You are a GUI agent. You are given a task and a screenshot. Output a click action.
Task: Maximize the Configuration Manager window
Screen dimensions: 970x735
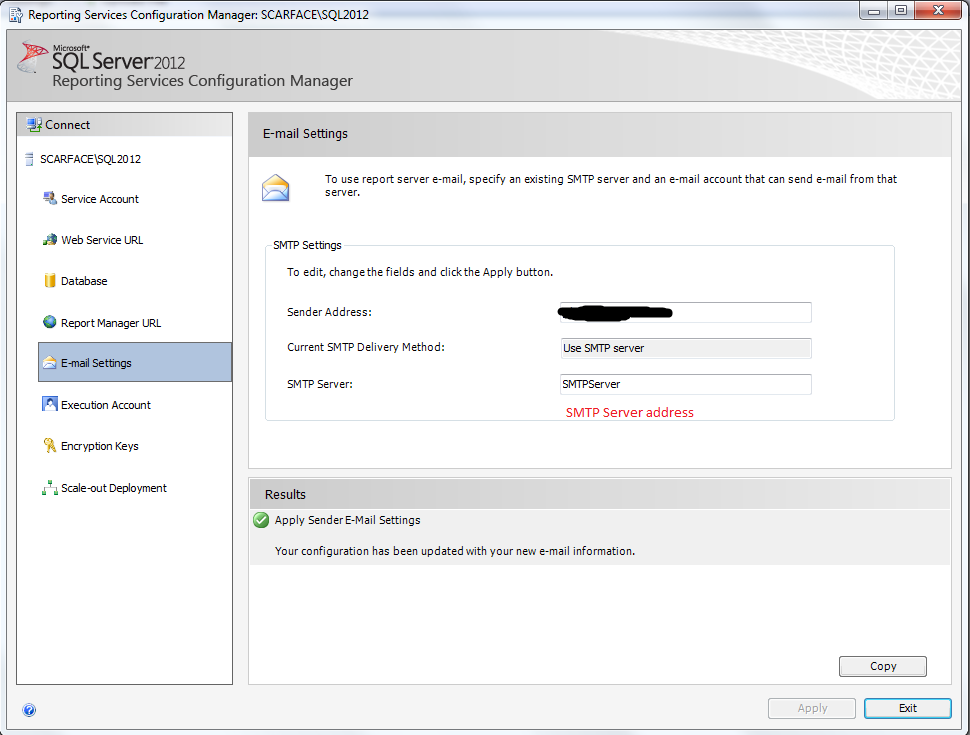click(x=901, y=11)
